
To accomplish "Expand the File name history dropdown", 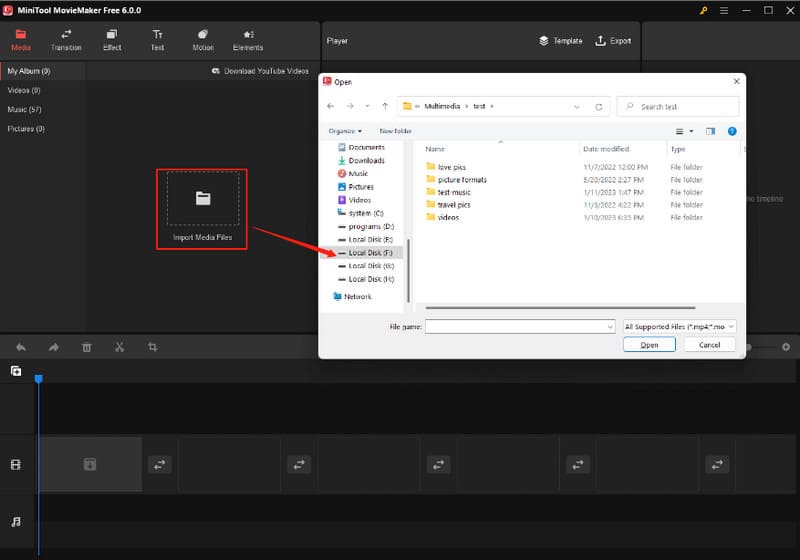I will coord(609,326).
